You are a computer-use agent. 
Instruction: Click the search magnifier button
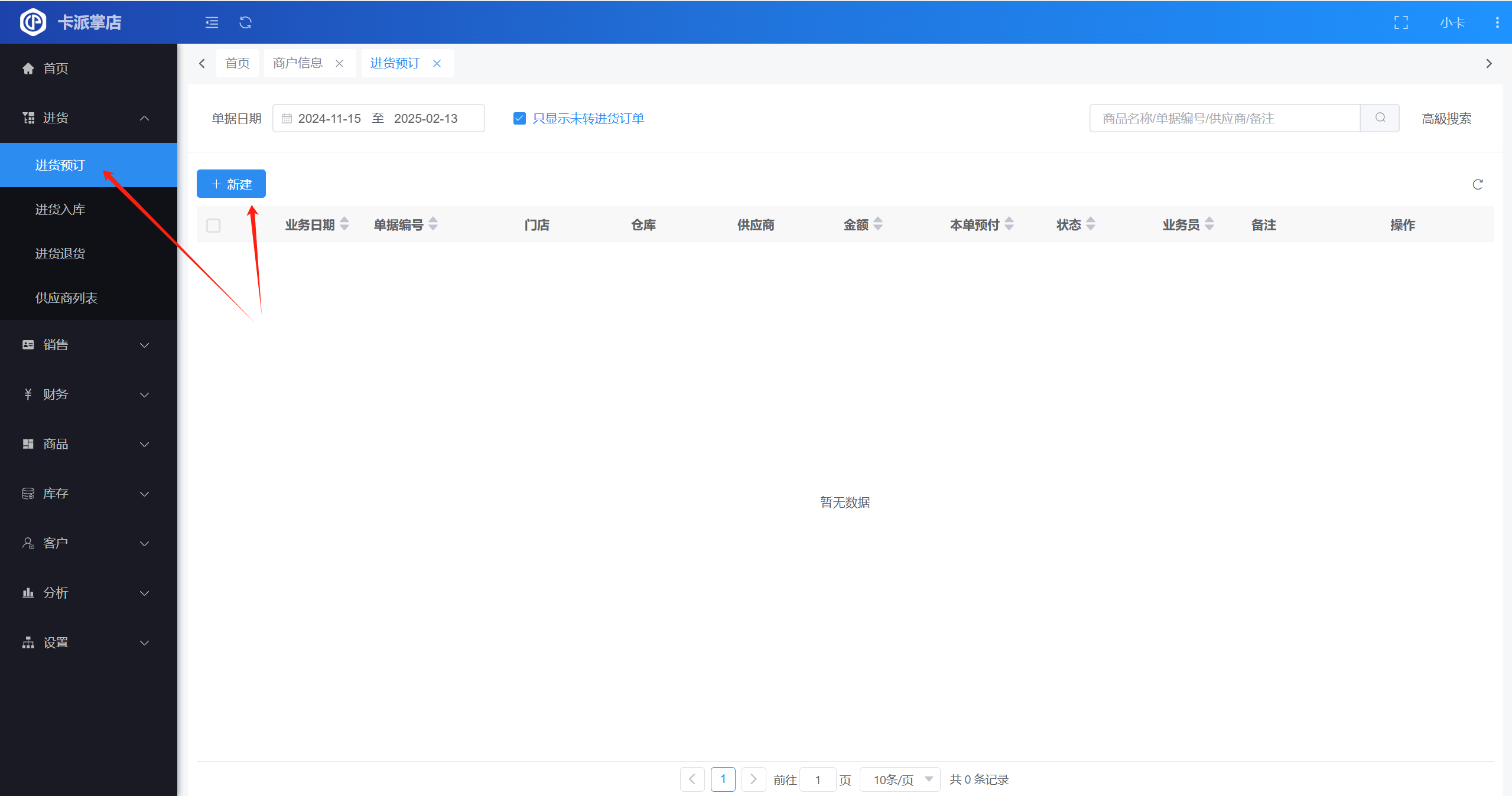click(x=1380, y=118)
